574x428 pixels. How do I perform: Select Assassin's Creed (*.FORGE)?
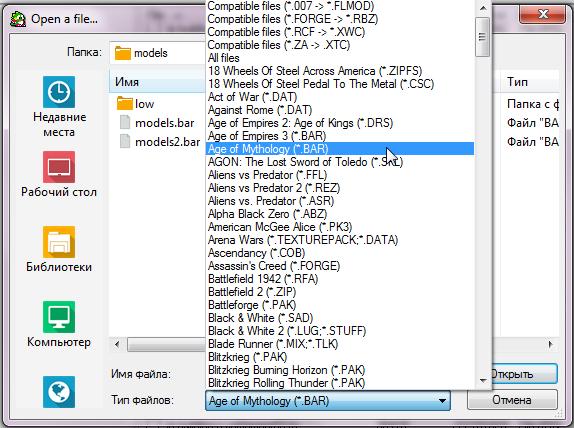point(340,266)
